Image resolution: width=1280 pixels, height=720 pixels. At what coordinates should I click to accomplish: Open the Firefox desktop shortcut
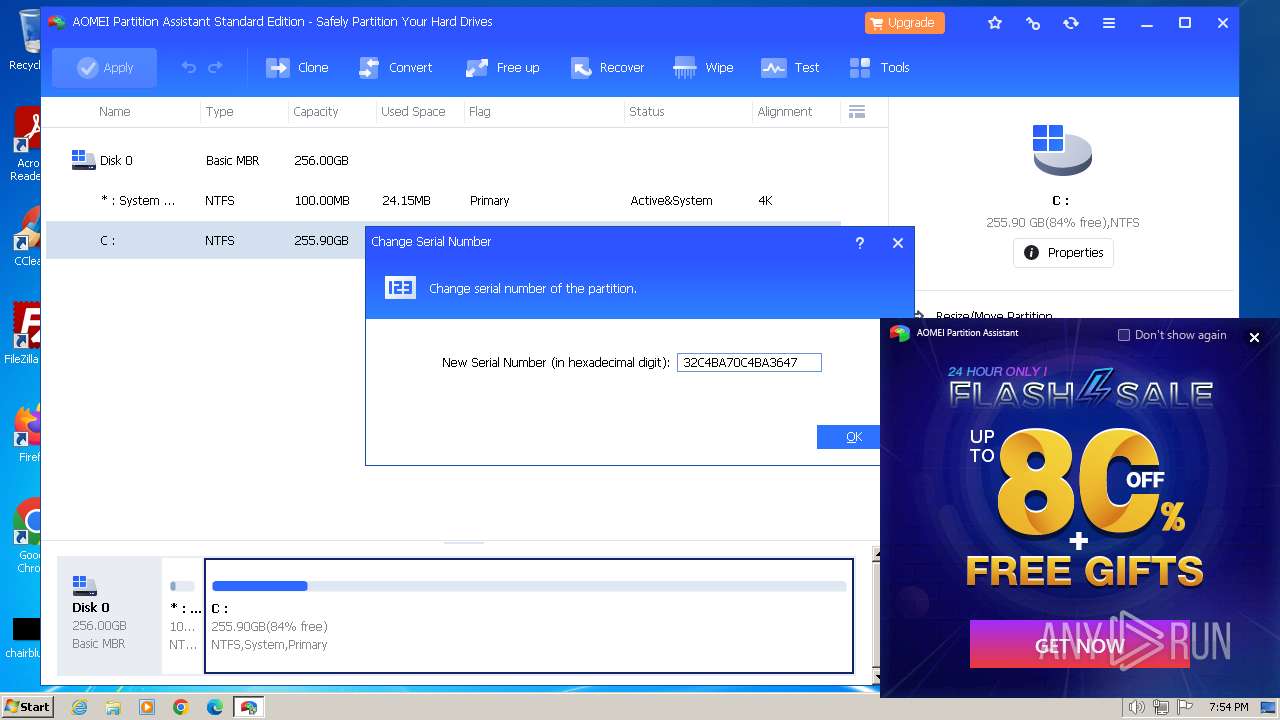tap(27, 432)
